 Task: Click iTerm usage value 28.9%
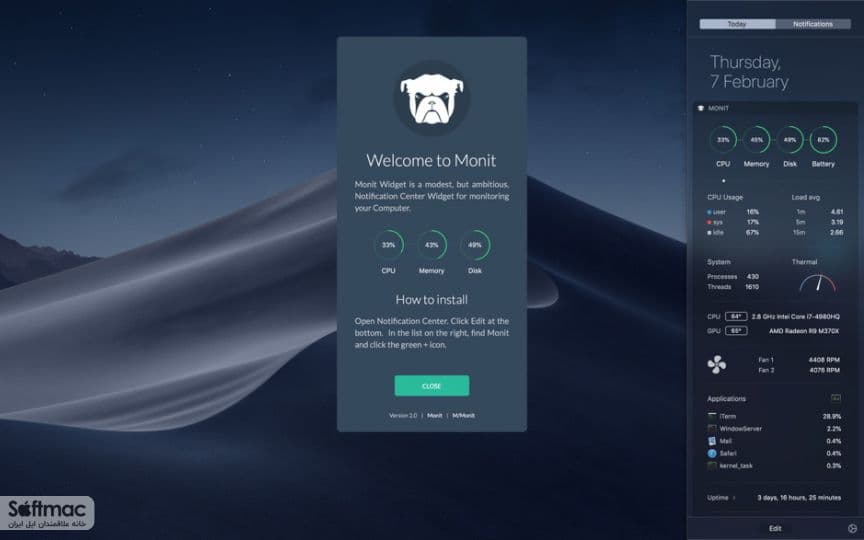(831, 417)
